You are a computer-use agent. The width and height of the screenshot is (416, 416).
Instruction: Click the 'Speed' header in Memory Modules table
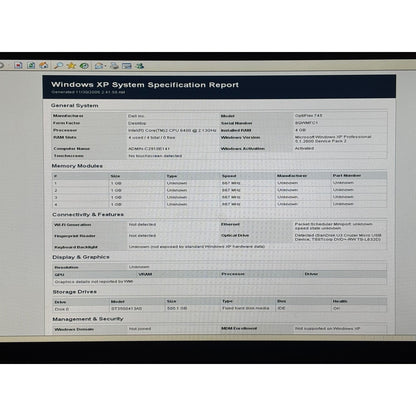coord(229,176)
